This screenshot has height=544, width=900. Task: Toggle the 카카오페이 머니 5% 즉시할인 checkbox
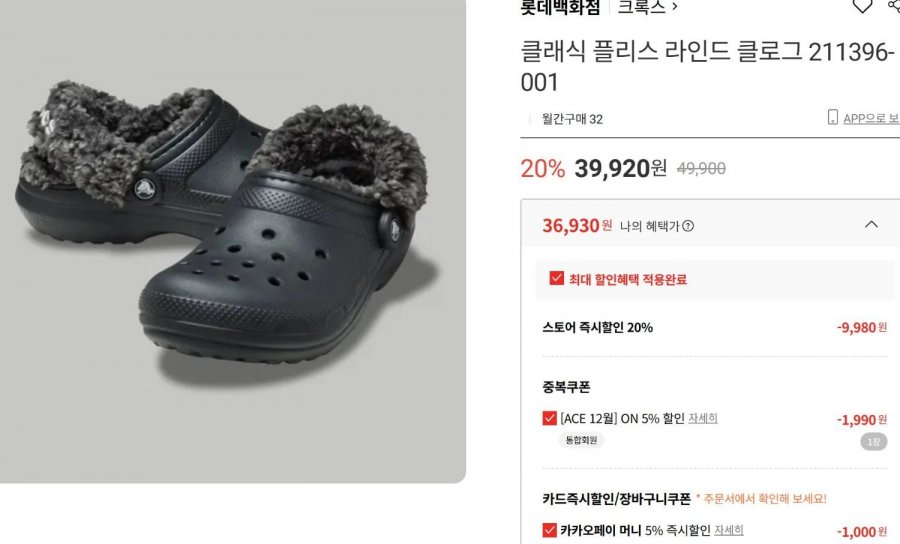(x=549, y=530)
